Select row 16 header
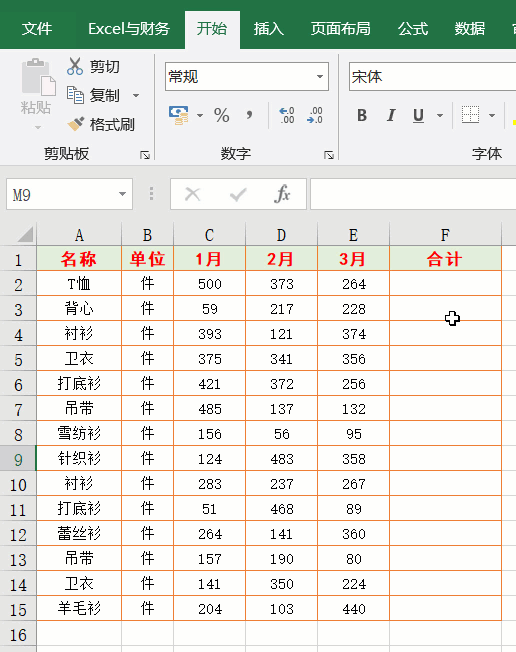516x652 pixels. 18,635
